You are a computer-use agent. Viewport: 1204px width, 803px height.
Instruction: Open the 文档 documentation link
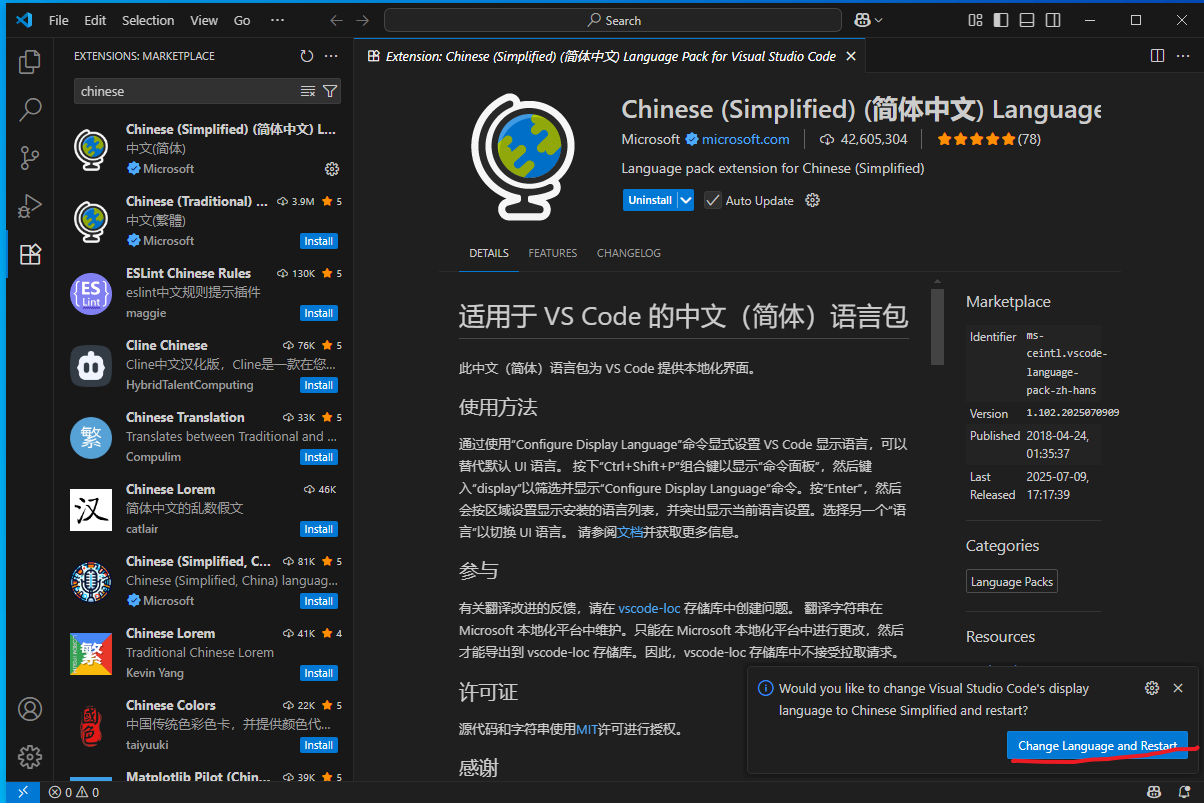coord(630,532)
